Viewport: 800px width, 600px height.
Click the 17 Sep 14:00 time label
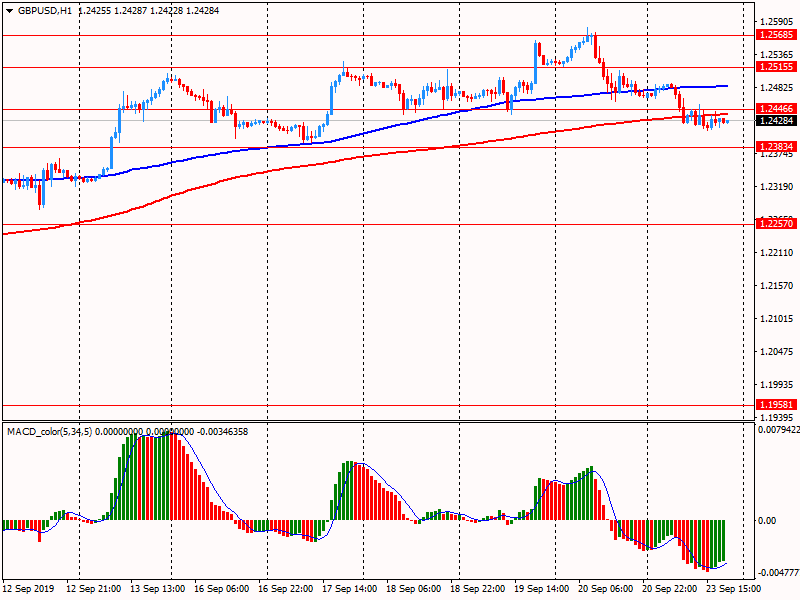click(350, 589)
